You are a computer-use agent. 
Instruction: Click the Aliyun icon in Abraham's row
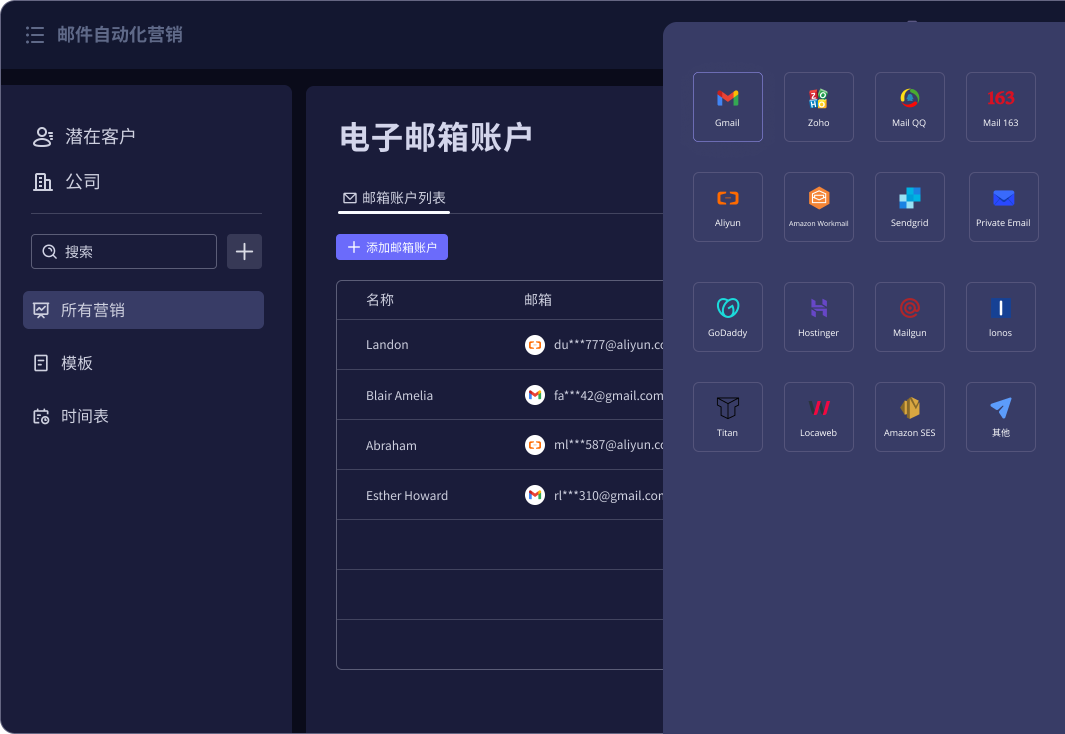click(535, 445)
